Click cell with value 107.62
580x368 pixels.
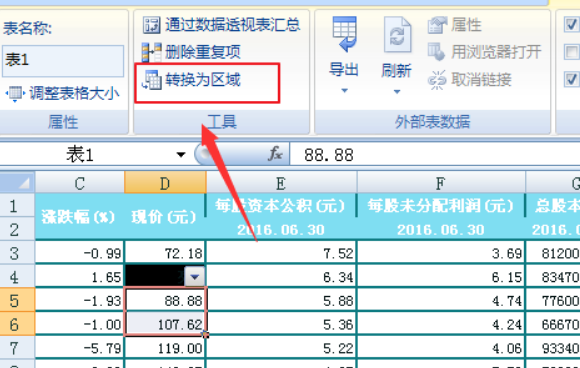coord(165,324)
